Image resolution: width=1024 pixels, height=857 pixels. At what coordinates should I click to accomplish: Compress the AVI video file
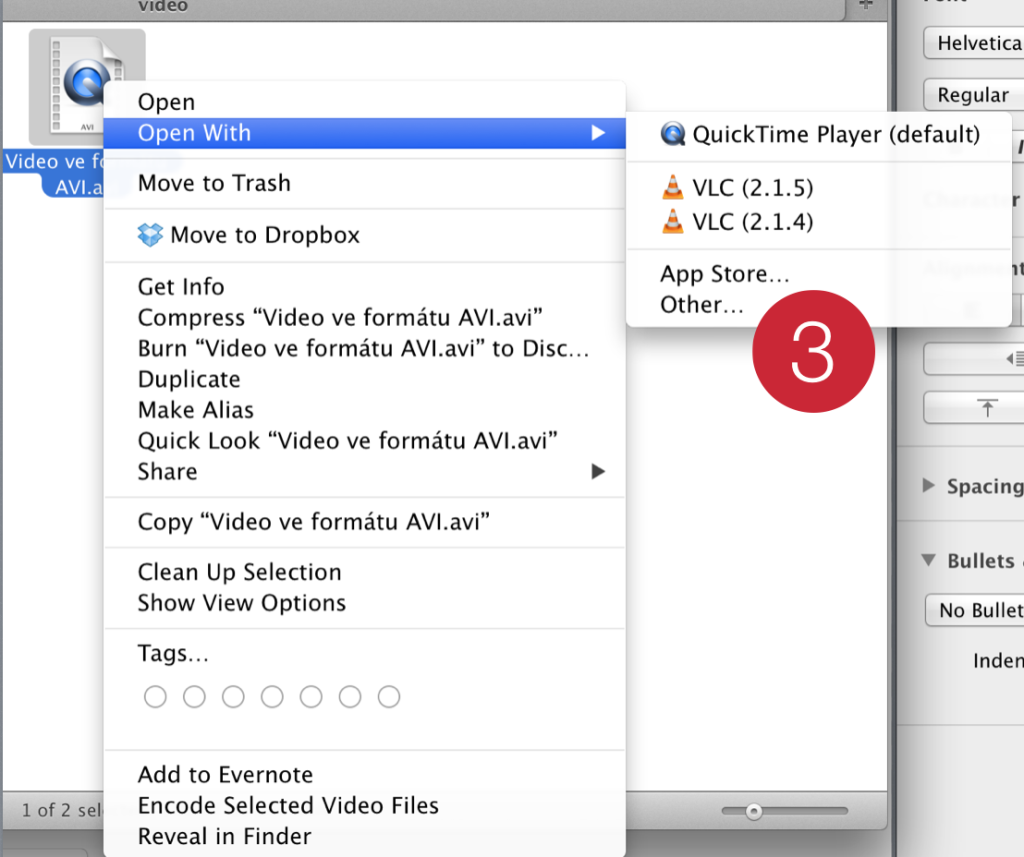click(364, 317)
